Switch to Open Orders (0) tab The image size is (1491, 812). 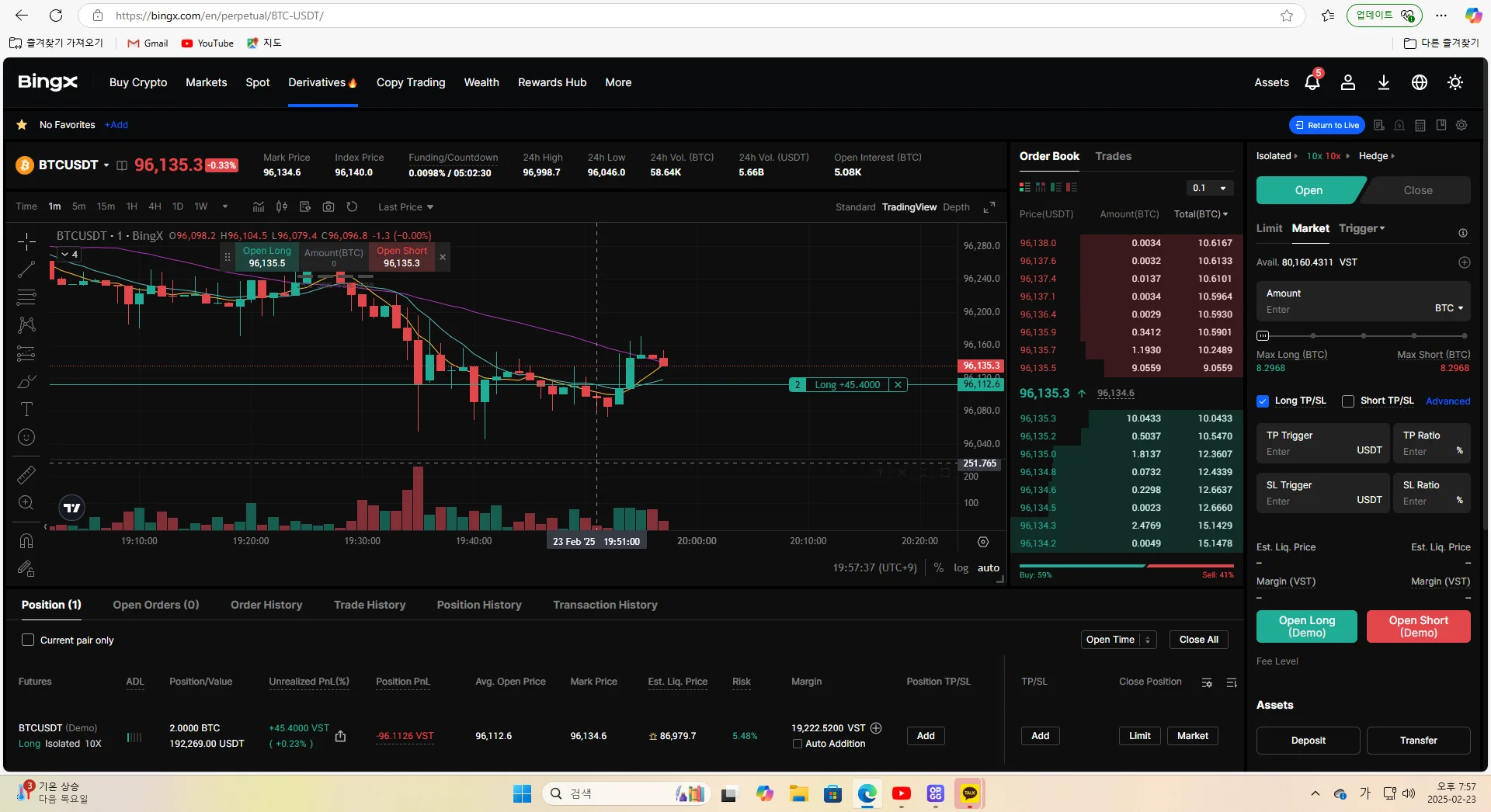pyautogui.click(x=156, y=605)
